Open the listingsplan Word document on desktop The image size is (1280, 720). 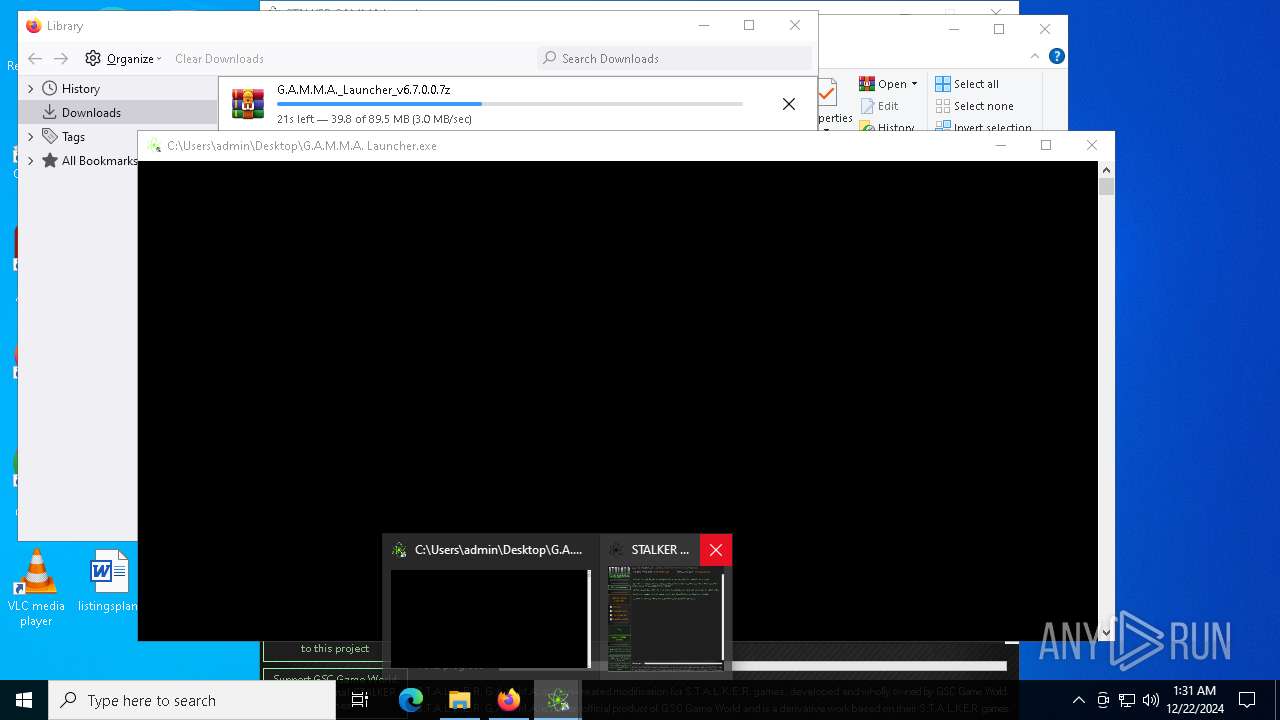(107, 582)
